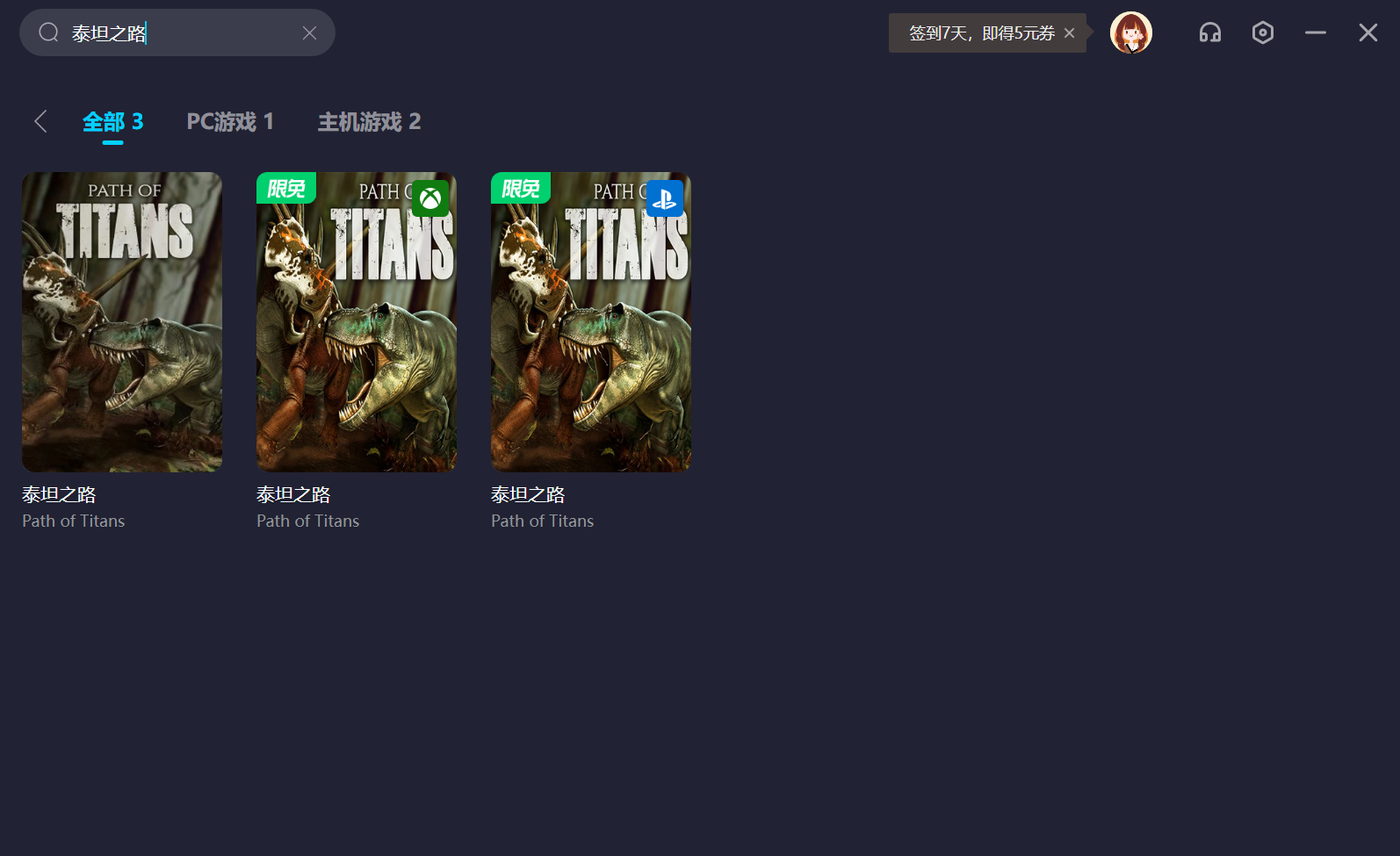Viewport: 1400px width, 856px height.
Task: Minimize the application window
Action: (x=1316, y=32)
